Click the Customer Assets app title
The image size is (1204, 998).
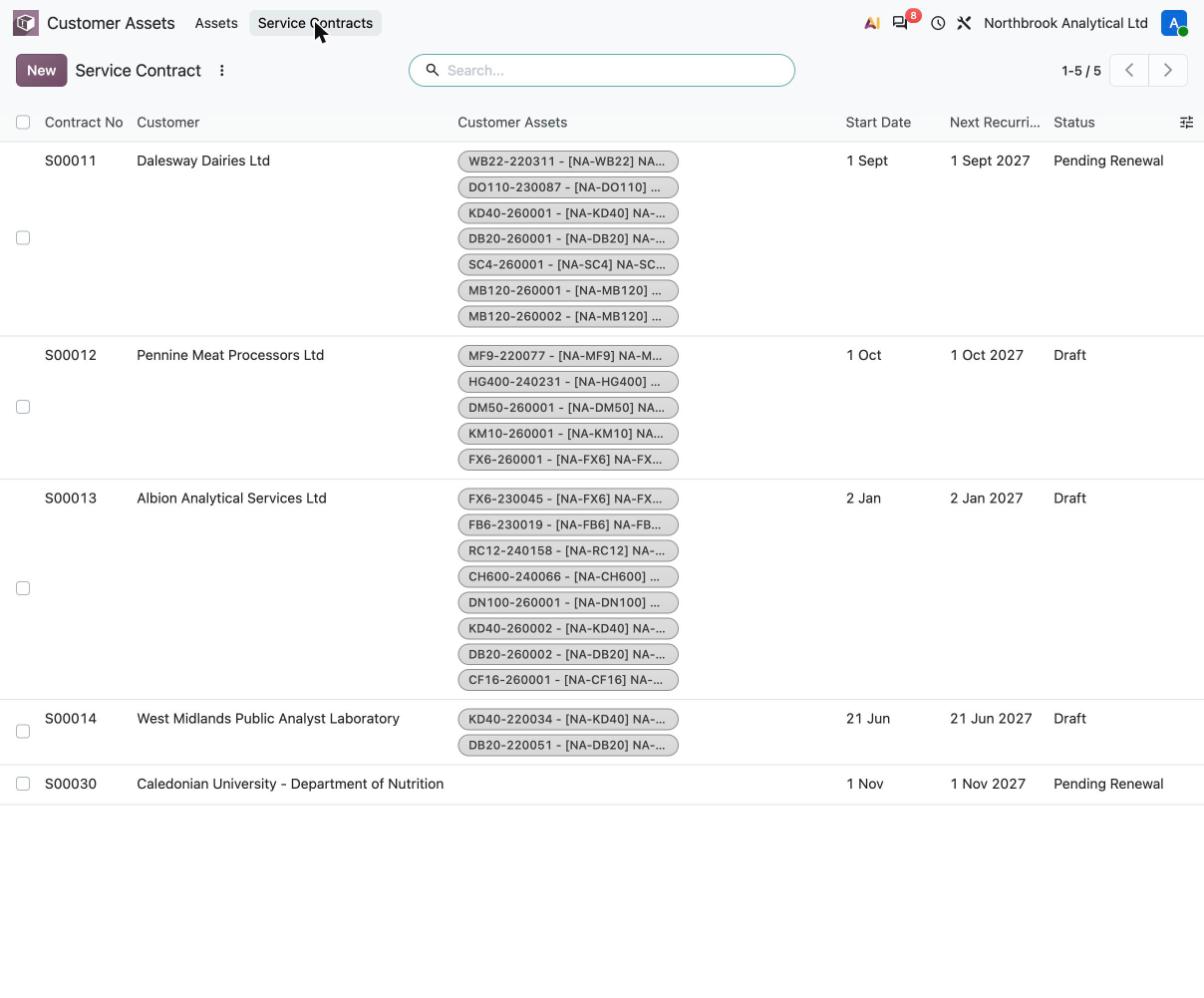tap(111, 23)
